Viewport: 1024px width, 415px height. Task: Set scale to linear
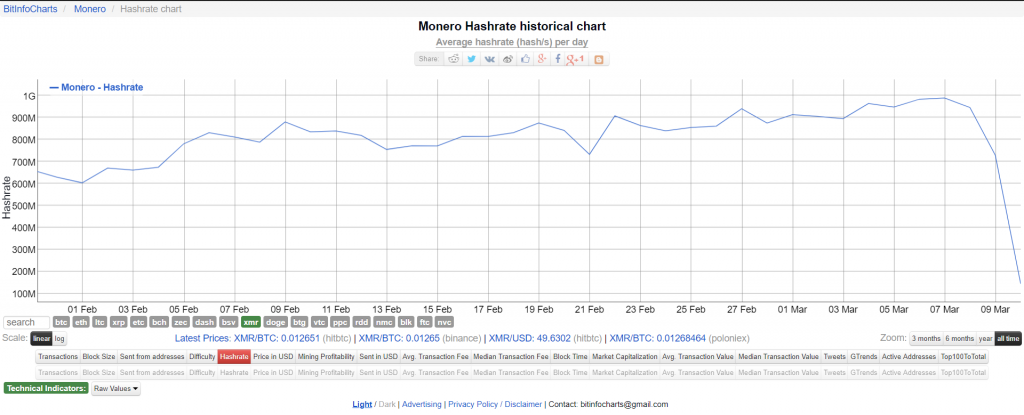41,339
